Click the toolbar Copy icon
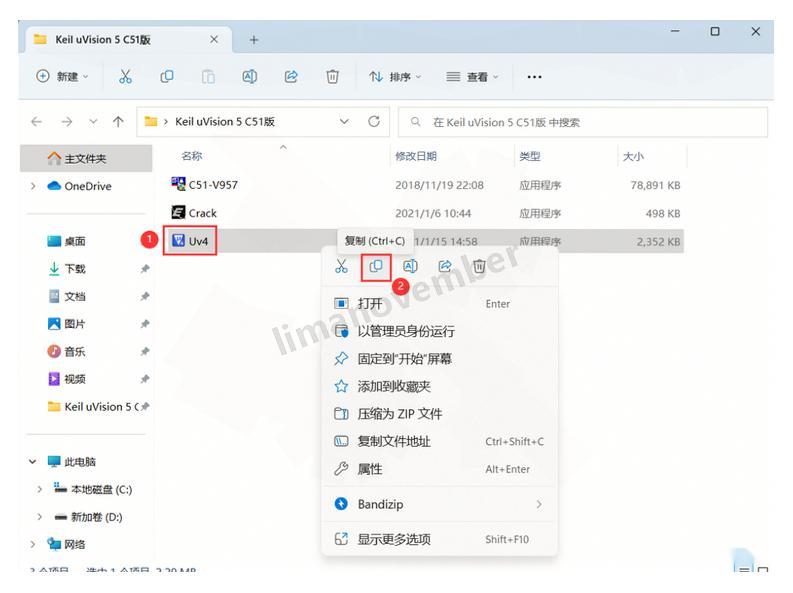This screenshot has height=593, width=793. [166, 77]
